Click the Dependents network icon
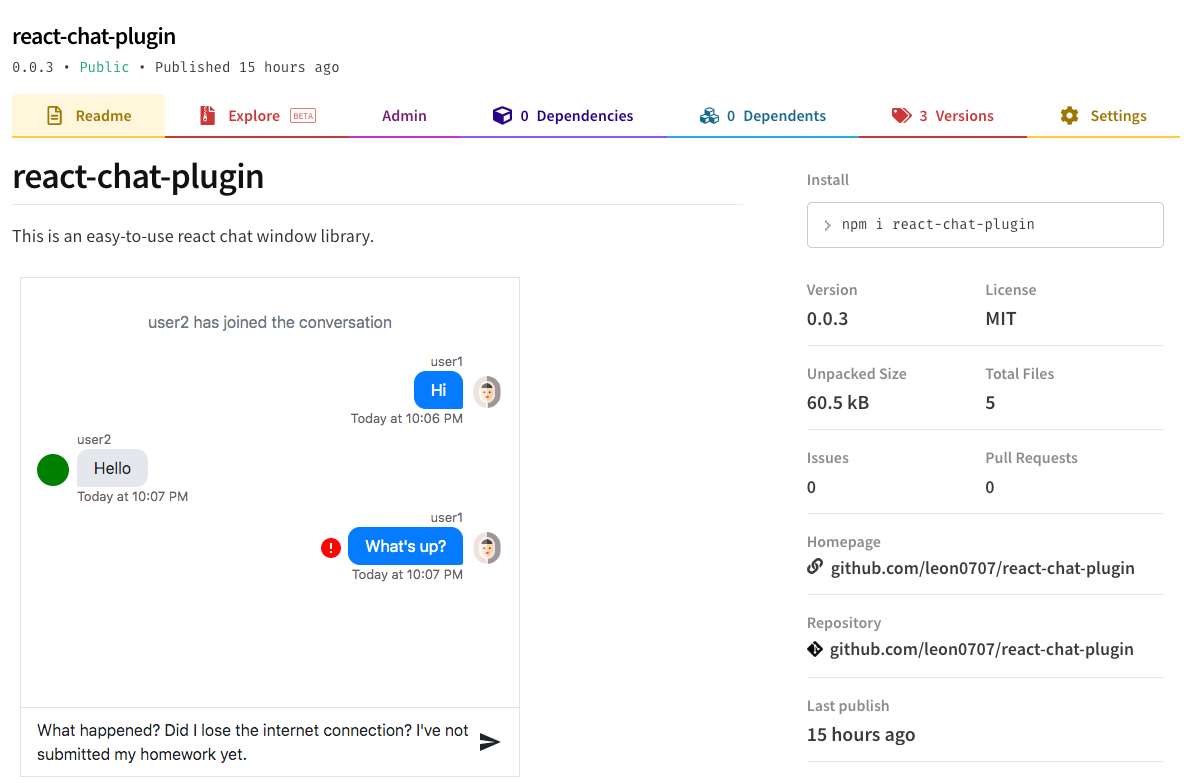The width and height of the screenshot is (1184, 783). coord(710,115)
